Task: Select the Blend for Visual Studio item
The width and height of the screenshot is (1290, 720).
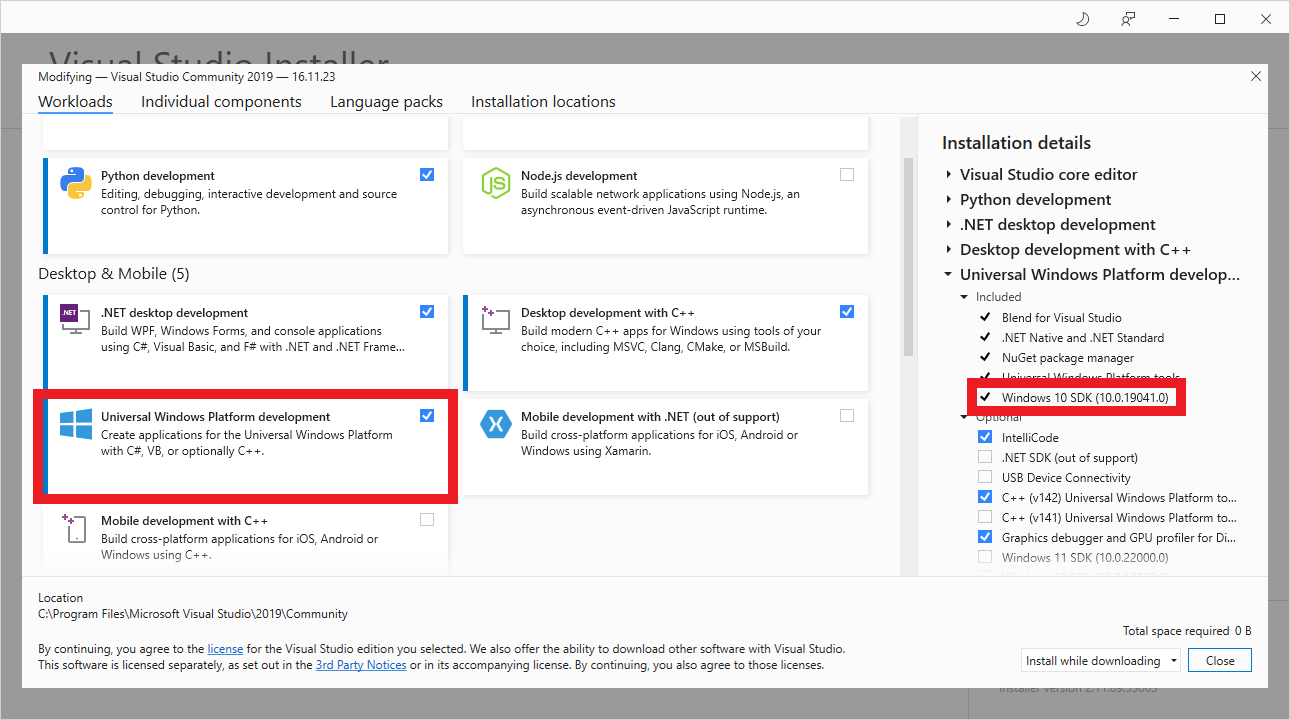Action: 1061,317
